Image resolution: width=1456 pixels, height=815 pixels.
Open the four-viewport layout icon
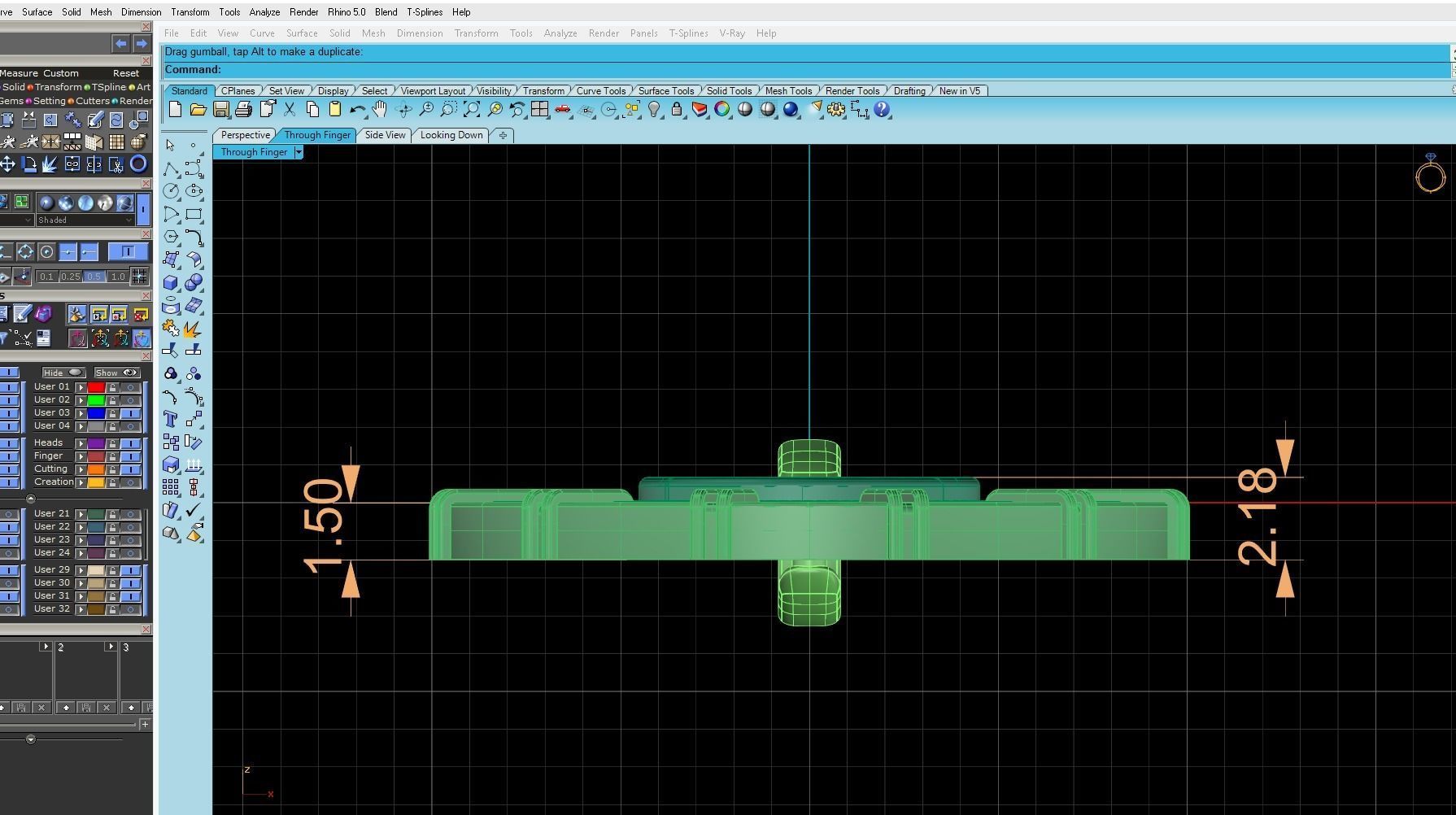539,110
